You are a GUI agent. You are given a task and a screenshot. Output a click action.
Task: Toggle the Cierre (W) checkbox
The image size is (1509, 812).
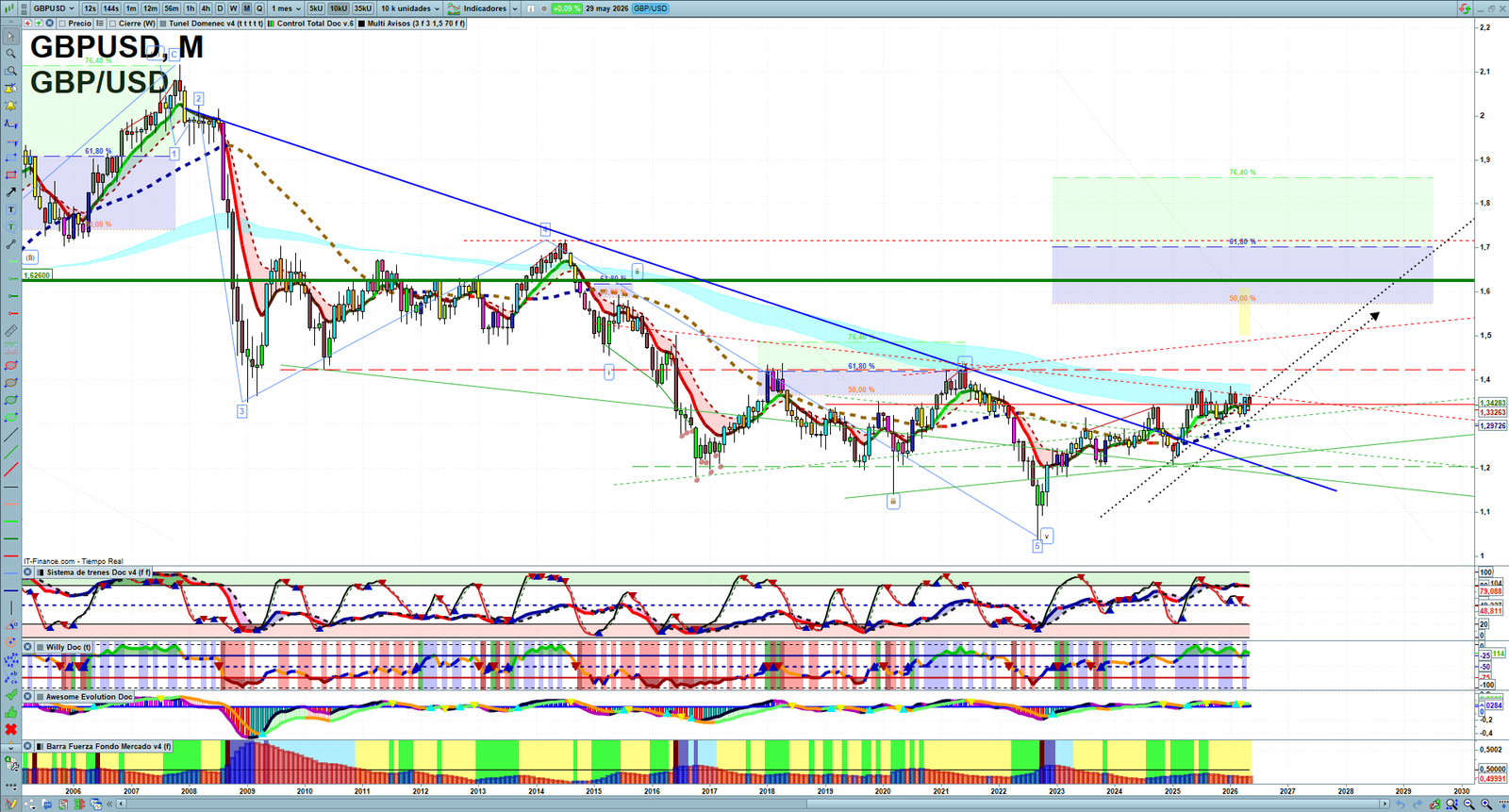point(112,24)
